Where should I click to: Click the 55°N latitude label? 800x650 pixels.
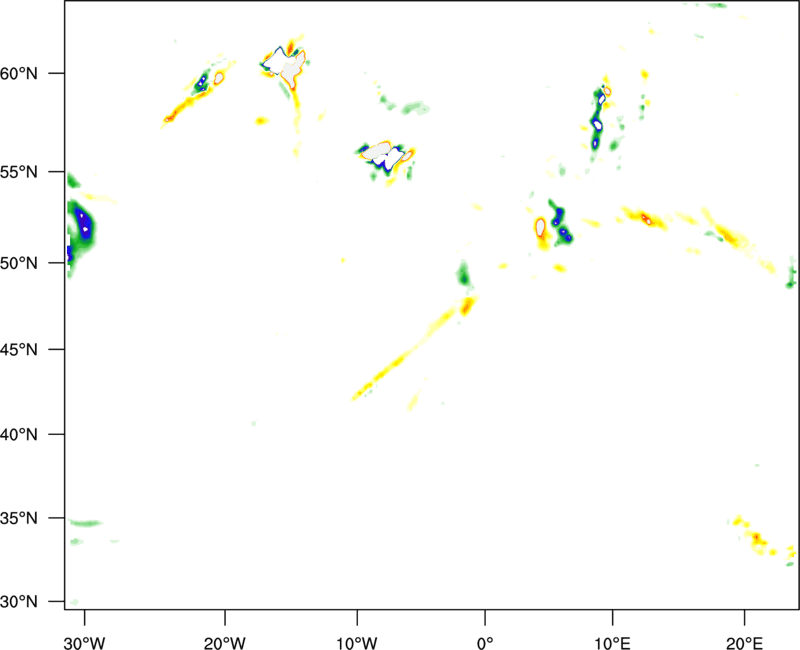(19, 172)
